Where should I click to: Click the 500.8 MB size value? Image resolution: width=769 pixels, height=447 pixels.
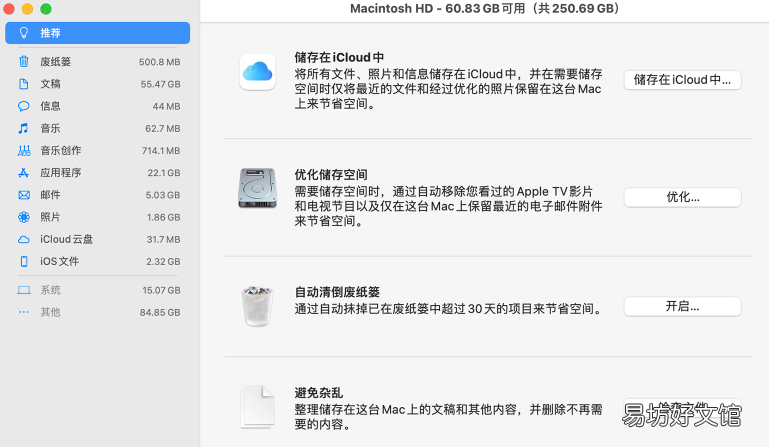[159, 62]
